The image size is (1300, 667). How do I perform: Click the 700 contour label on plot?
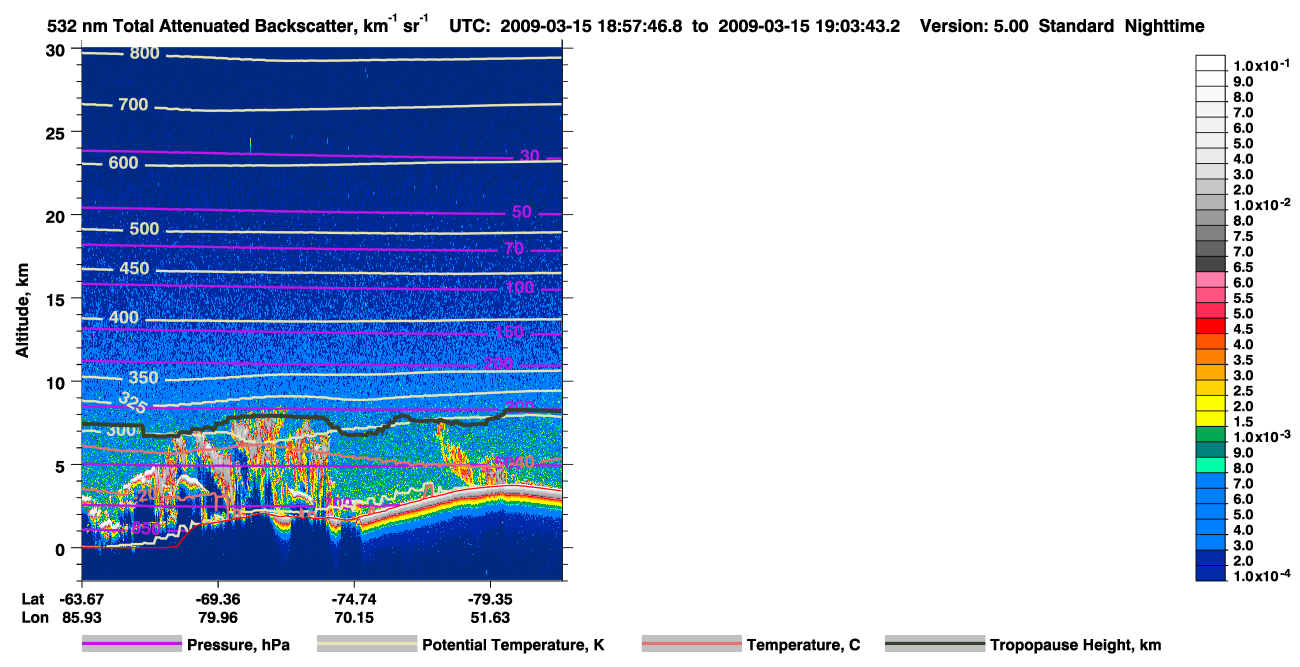(x=133, y=104)
